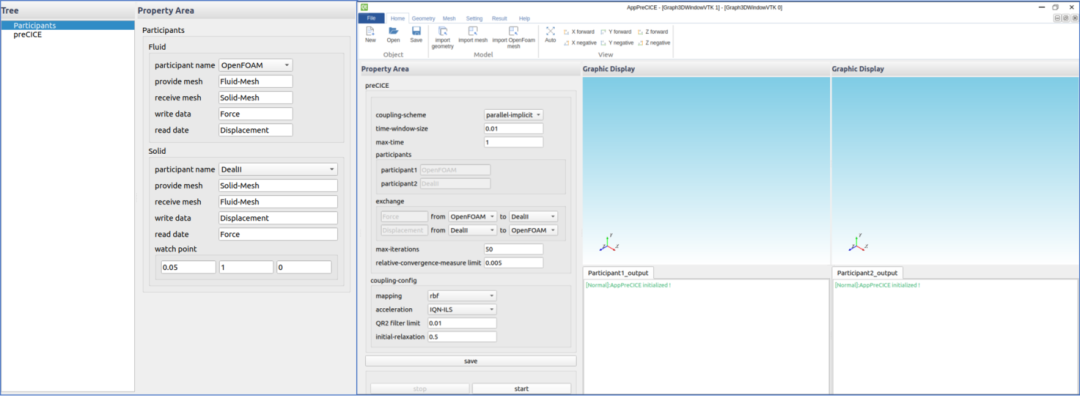Click the max-iterations field showing 50

pyautogui.click(x=514, y=249)
